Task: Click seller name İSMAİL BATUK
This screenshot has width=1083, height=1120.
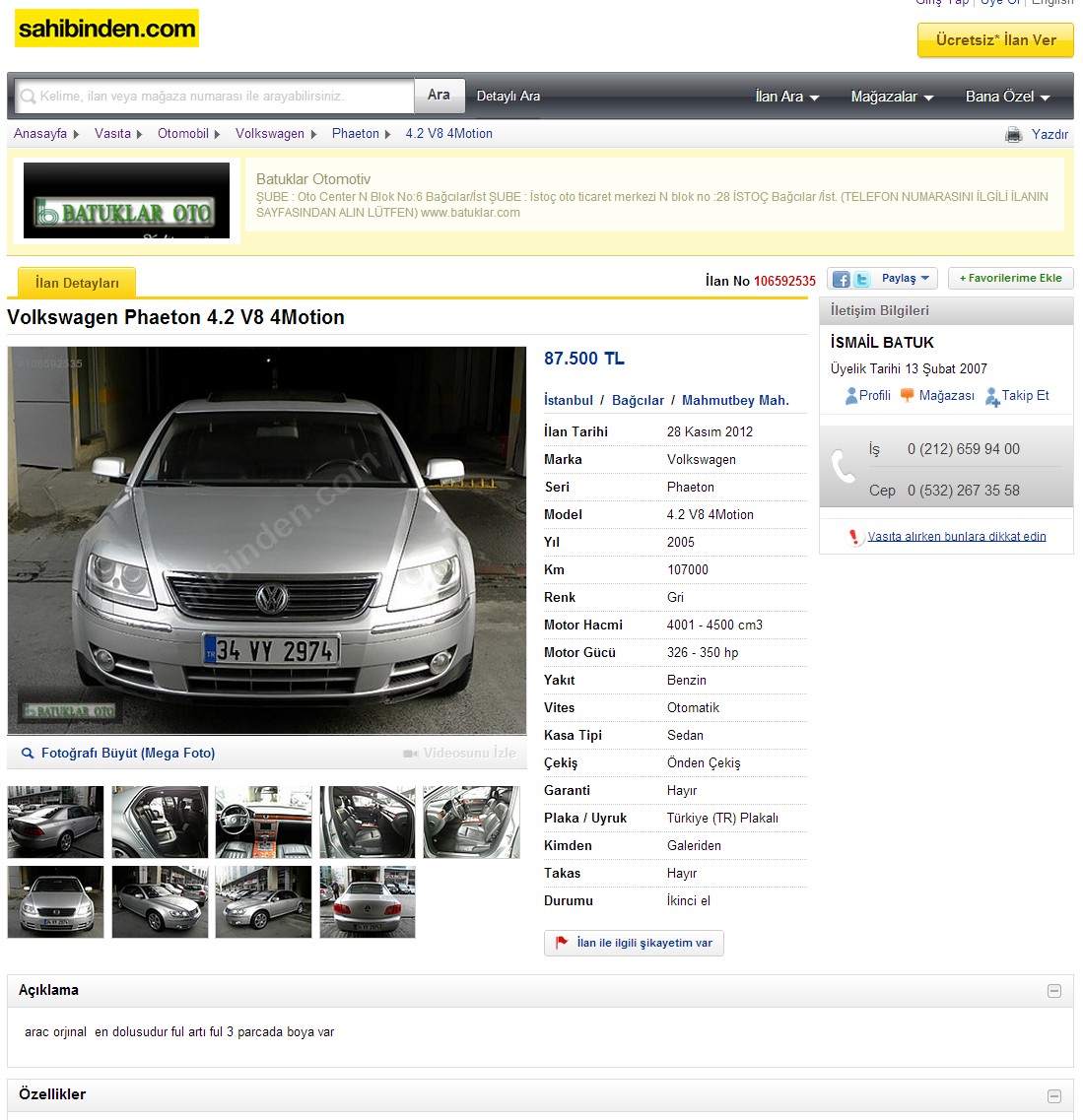Action: [882, 343]
